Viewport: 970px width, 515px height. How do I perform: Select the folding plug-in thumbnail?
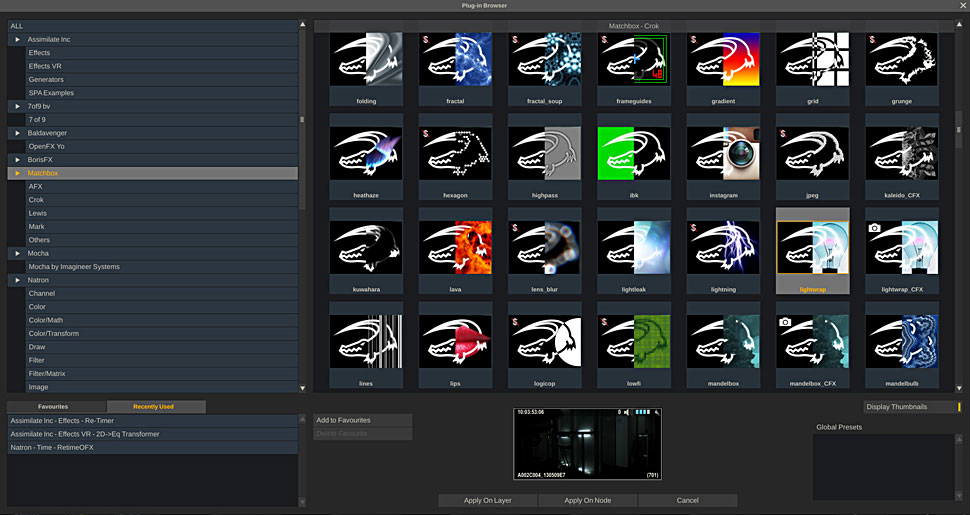(x=366, y=59)
